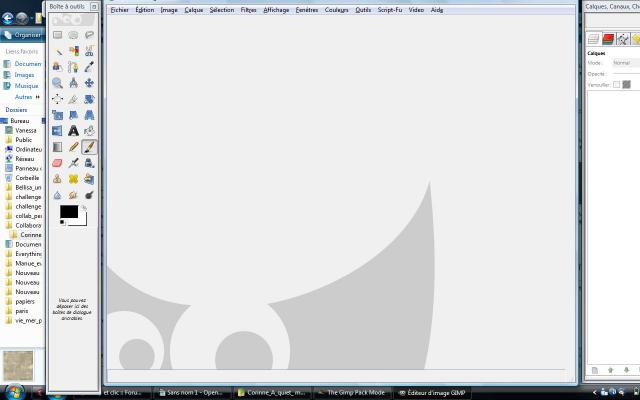640x400 pixels.
Task: Click the black foreground color swatch
Action: click(x=69, y=211)
